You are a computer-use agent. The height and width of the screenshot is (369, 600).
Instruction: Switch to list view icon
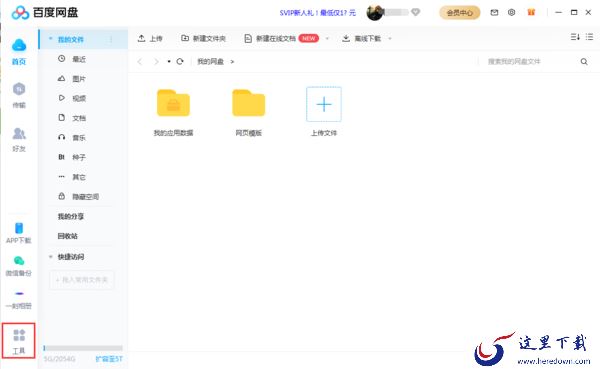589,37
